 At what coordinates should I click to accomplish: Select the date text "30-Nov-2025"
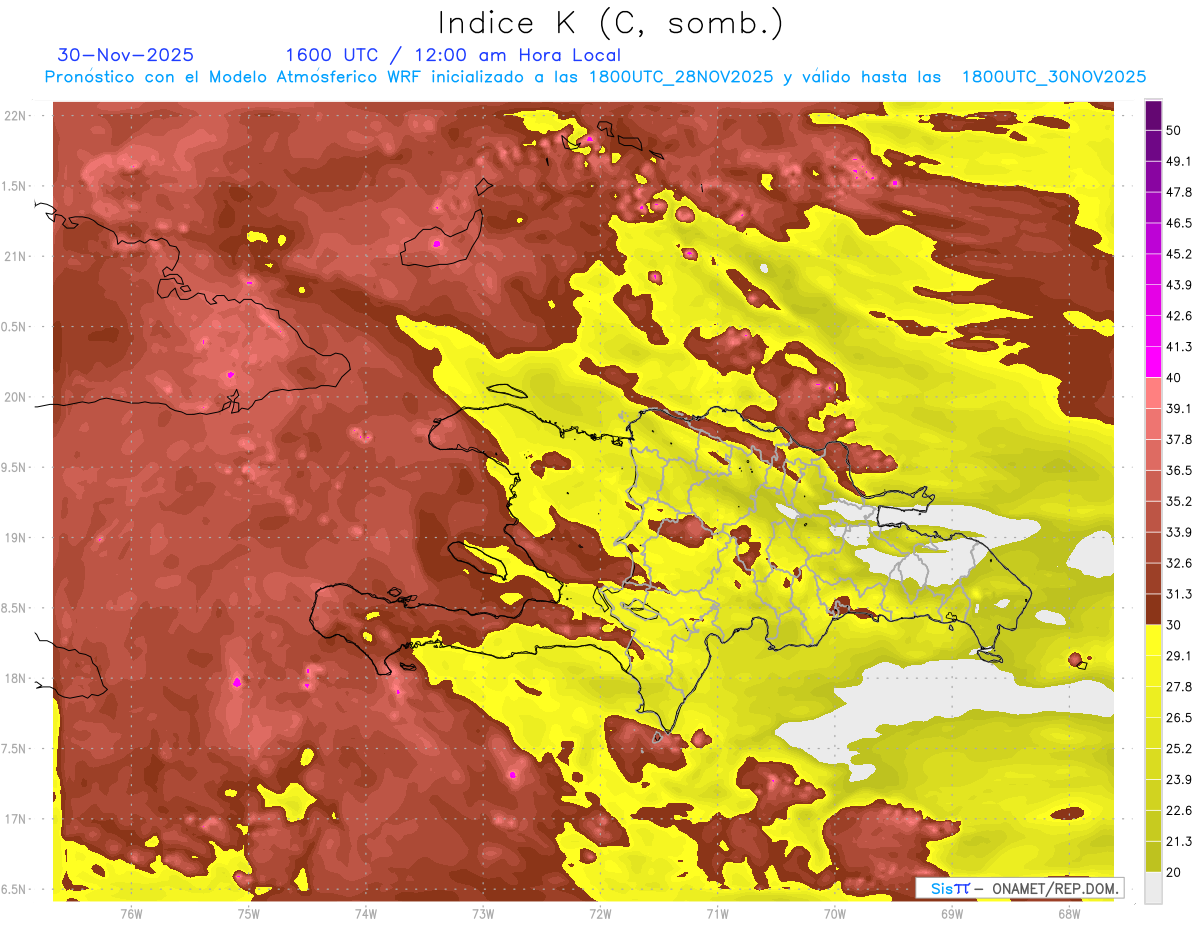(x=126, y=55)
